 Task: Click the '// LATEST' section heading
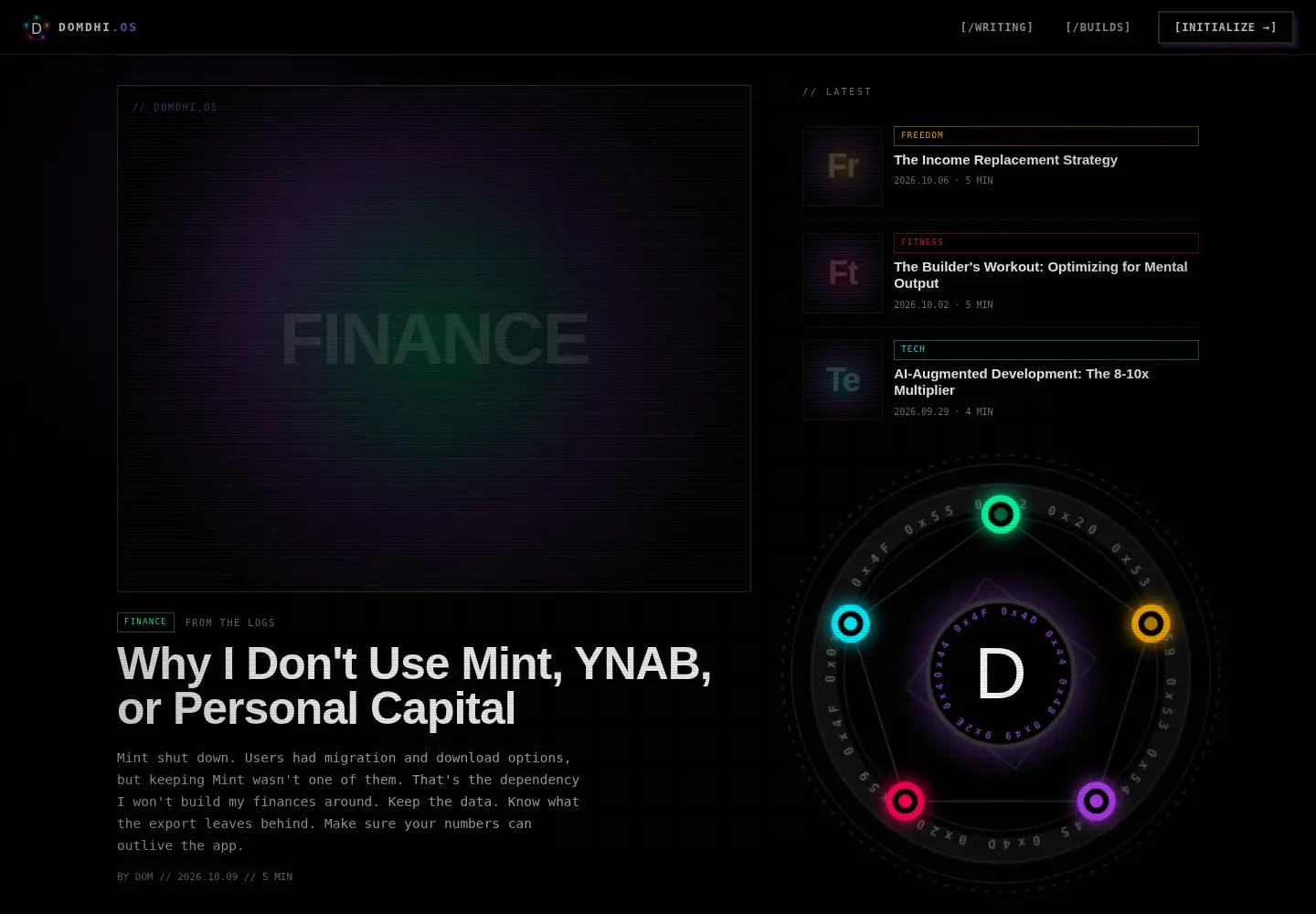tap(837, 91)
